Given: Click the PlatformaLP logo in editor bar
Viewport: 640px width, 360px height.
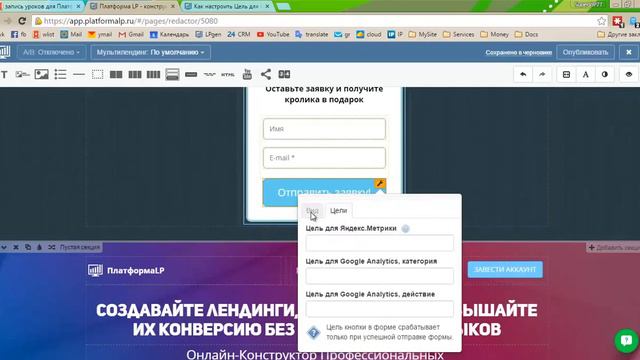Looking at the screenshot, I should 5,52.
